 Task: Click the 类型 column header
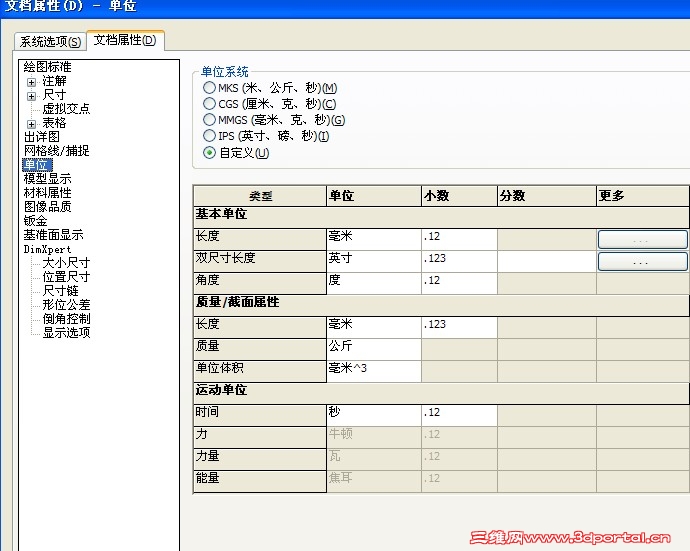pos(260,196)
